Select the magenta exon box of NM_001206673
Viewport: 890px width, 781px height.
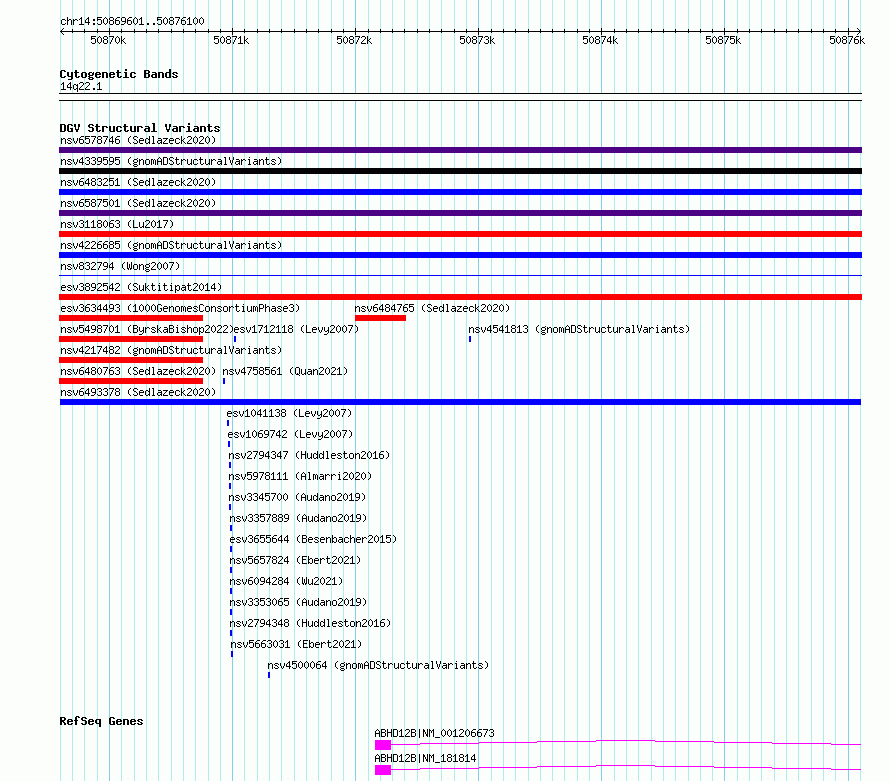[383, 745]
